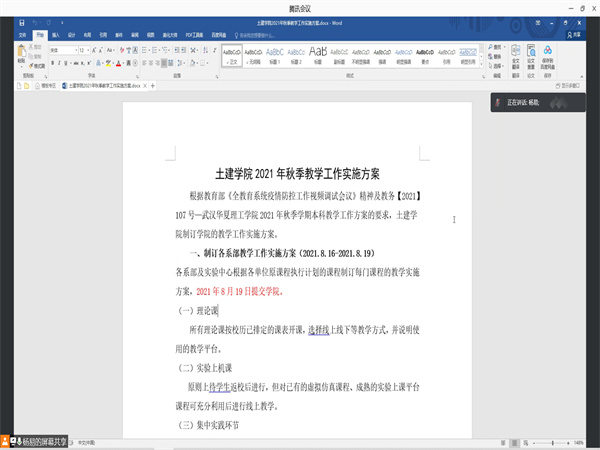This screenshot has width=600, height=450.
Task: Click the Italic formatting button
Action: point(57,63)
